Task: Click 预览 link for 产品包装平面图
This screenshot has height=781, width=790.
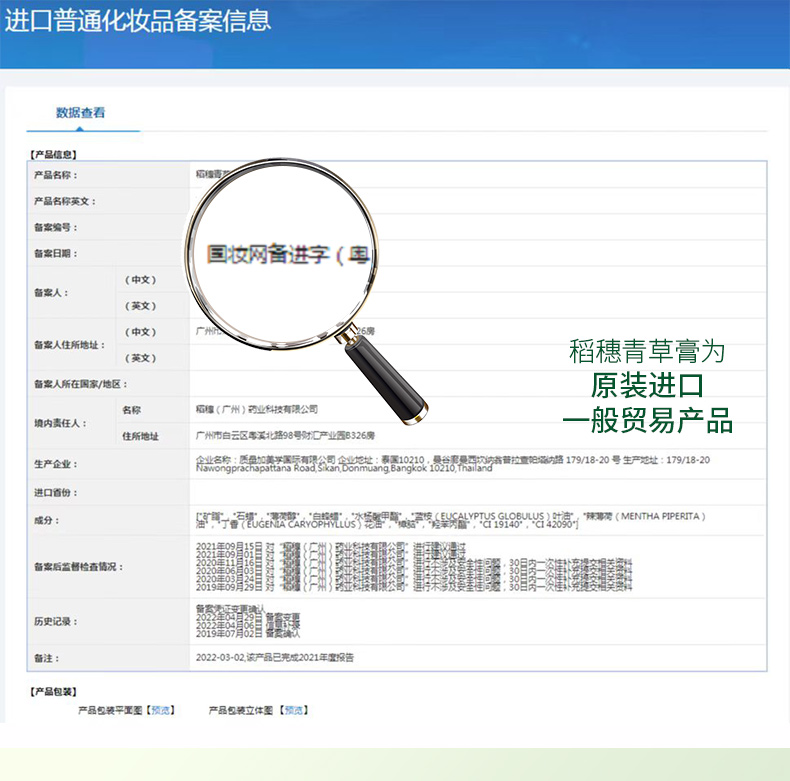Action: 160,710
